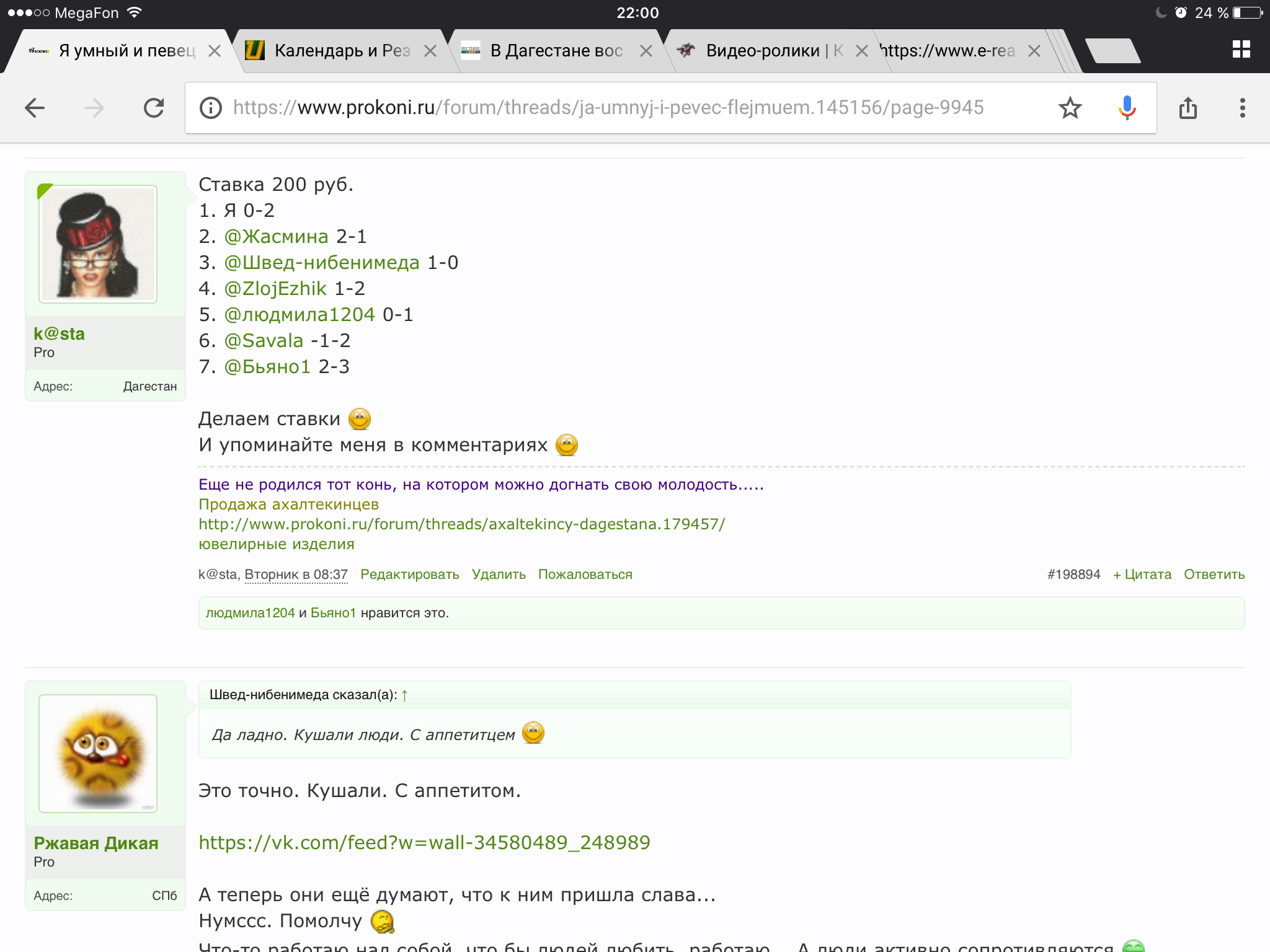Reload the page with the refresh icon
1270x952 pixels.
pyautogui.click(x=154, y=108)
